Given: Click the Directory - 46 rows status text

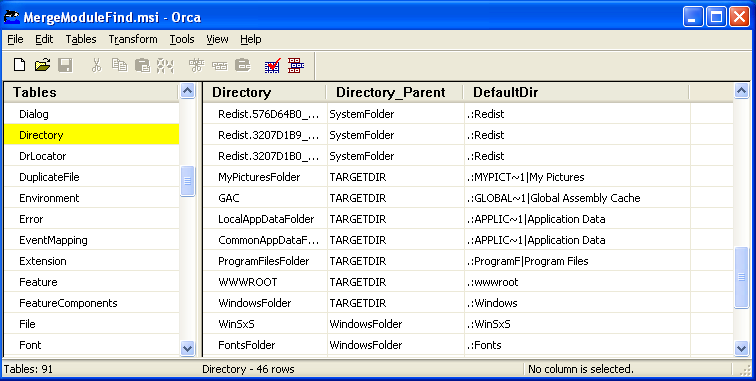Looking at the screenshot, I should pyautogui.click(x=248, y=369).
